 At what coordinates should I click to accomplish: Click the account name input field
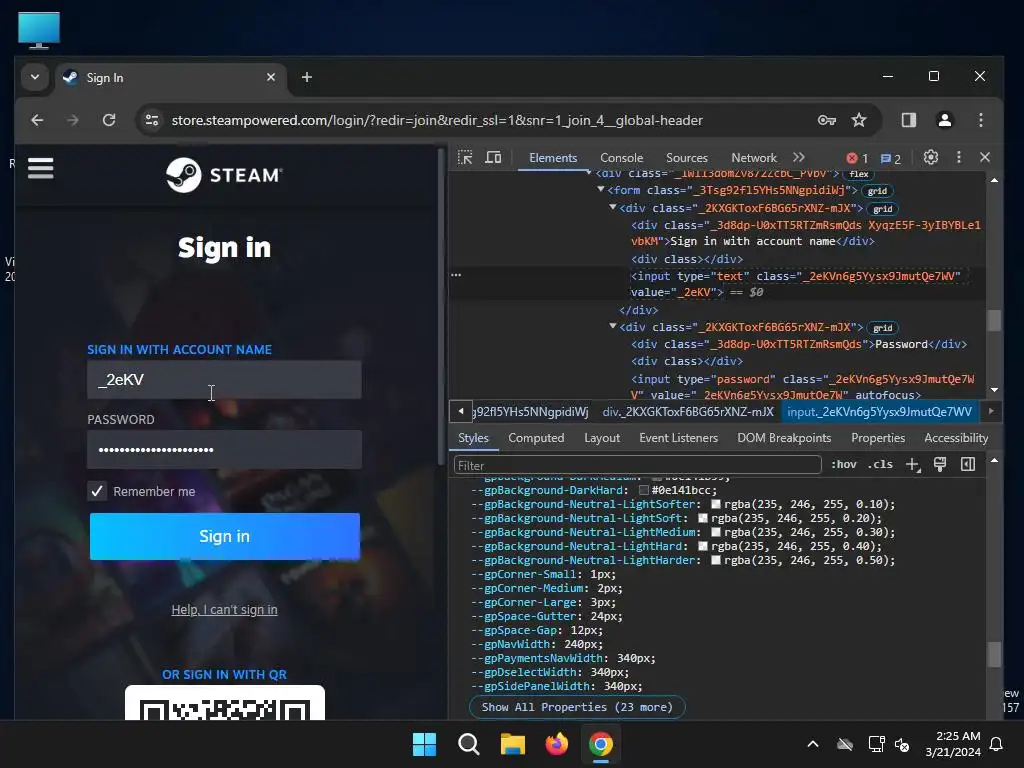224,379
